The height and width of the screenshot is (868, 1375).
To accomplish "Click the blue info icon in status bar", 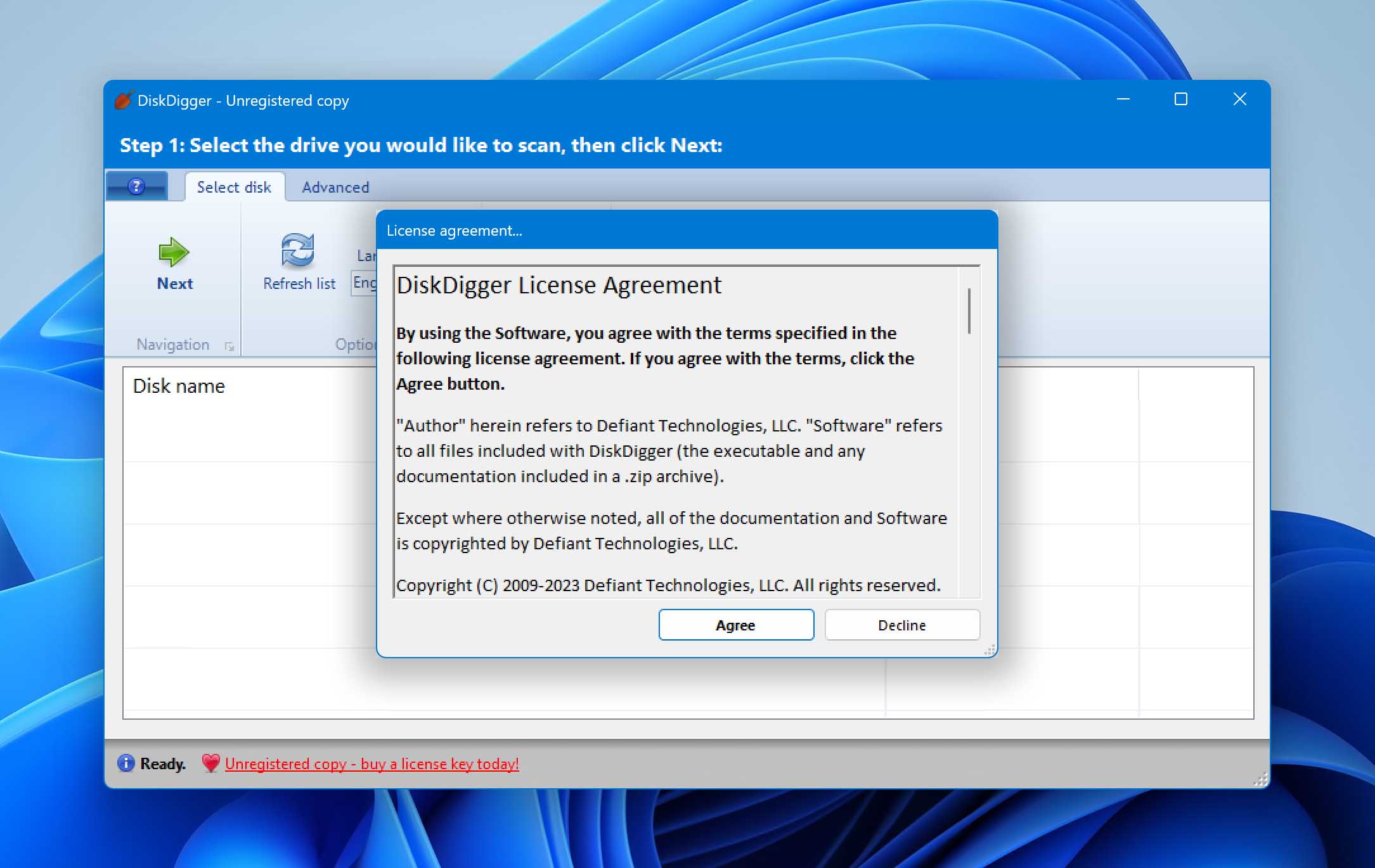I will tap(126, 763).
